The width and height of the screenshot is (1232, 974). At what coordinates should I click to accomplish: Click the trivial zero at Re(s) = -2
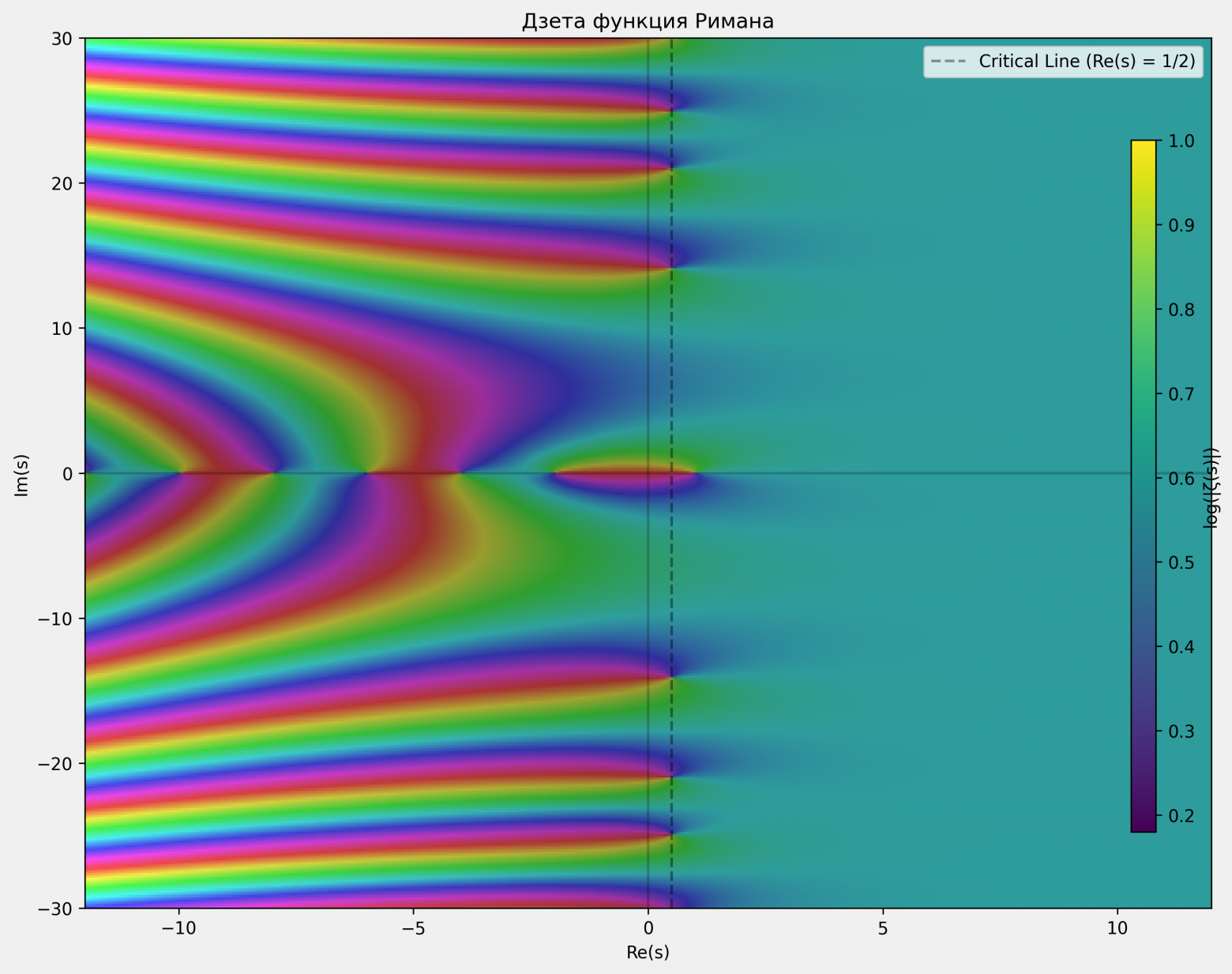[553, 472]
